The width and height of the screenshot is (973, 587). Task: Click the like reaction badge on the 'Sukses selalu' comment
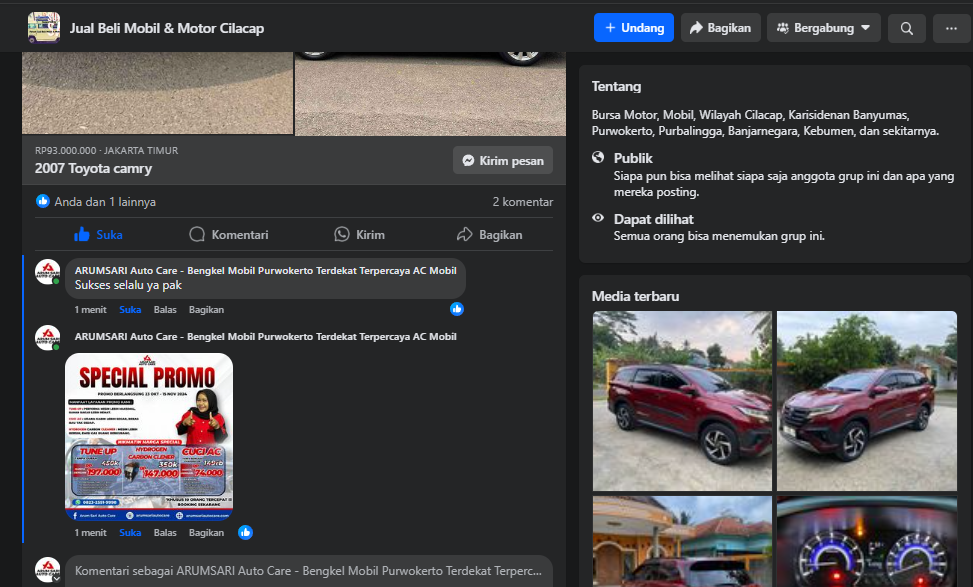(x=457, y=309)
